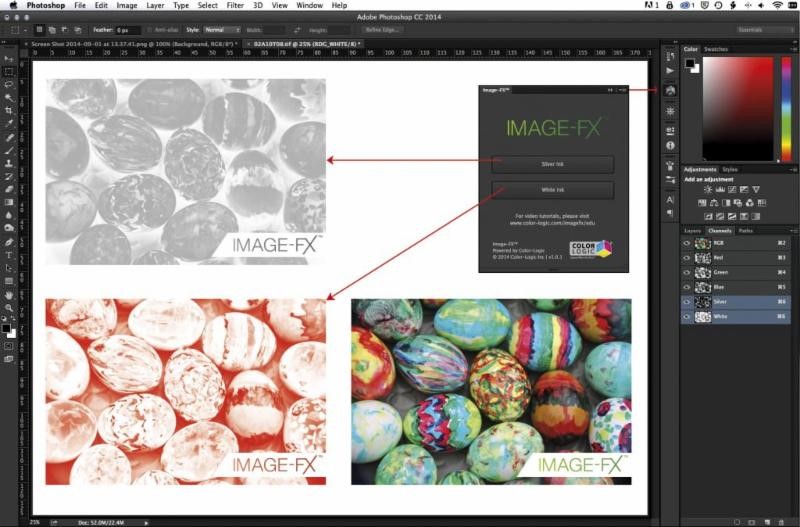Image resolution: width=800 pixels, height=527 pixels.
Task: Select the Path Selection tool
Action: click(9, 268)
